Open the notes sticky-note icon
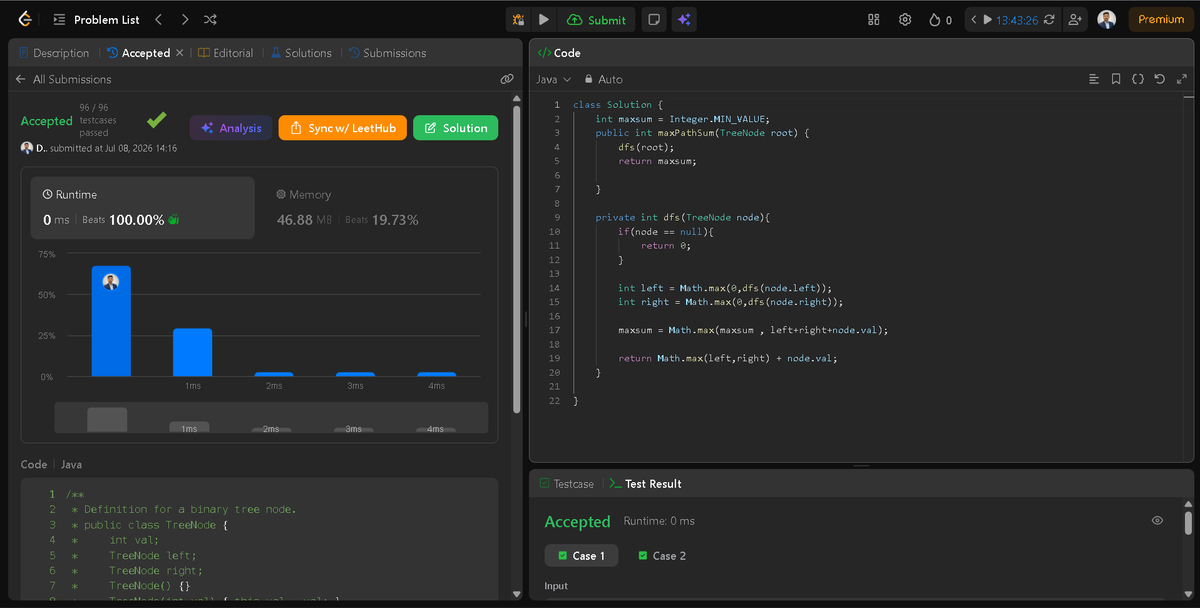 point(653,19)
